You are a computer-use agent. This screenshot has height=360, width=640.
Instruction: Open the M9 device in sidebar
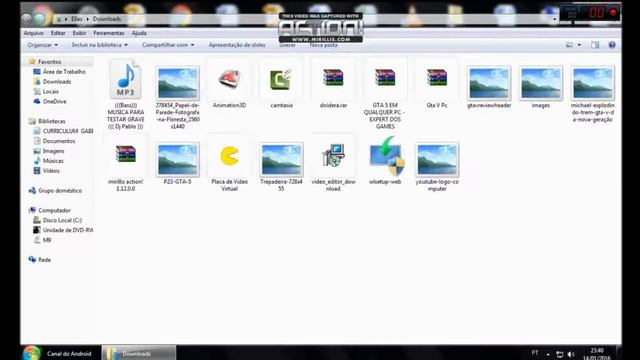(x=47, y=240)
